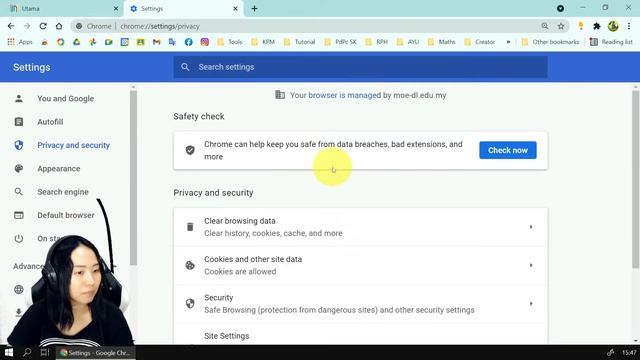Screen dimensions: 640x360
Task: Open a new tab with plus button
Action: pos(254,9)
